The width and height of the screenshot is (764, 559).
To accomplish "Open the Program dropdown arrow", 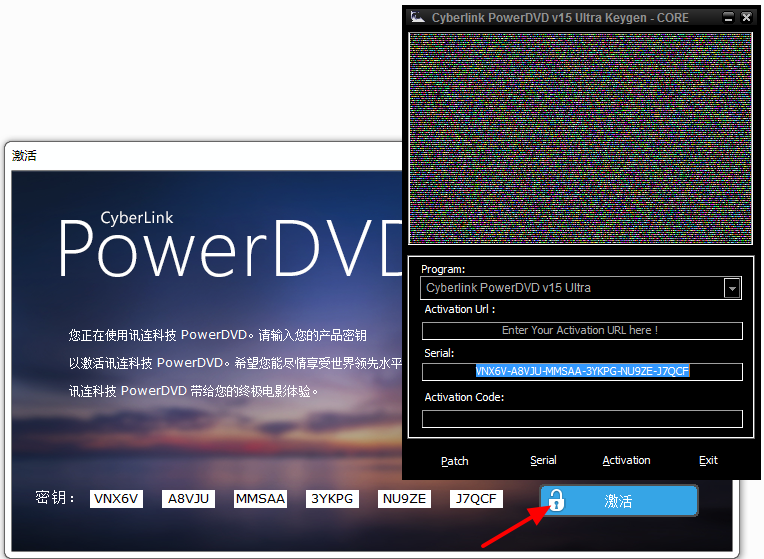I will (732, 289).
